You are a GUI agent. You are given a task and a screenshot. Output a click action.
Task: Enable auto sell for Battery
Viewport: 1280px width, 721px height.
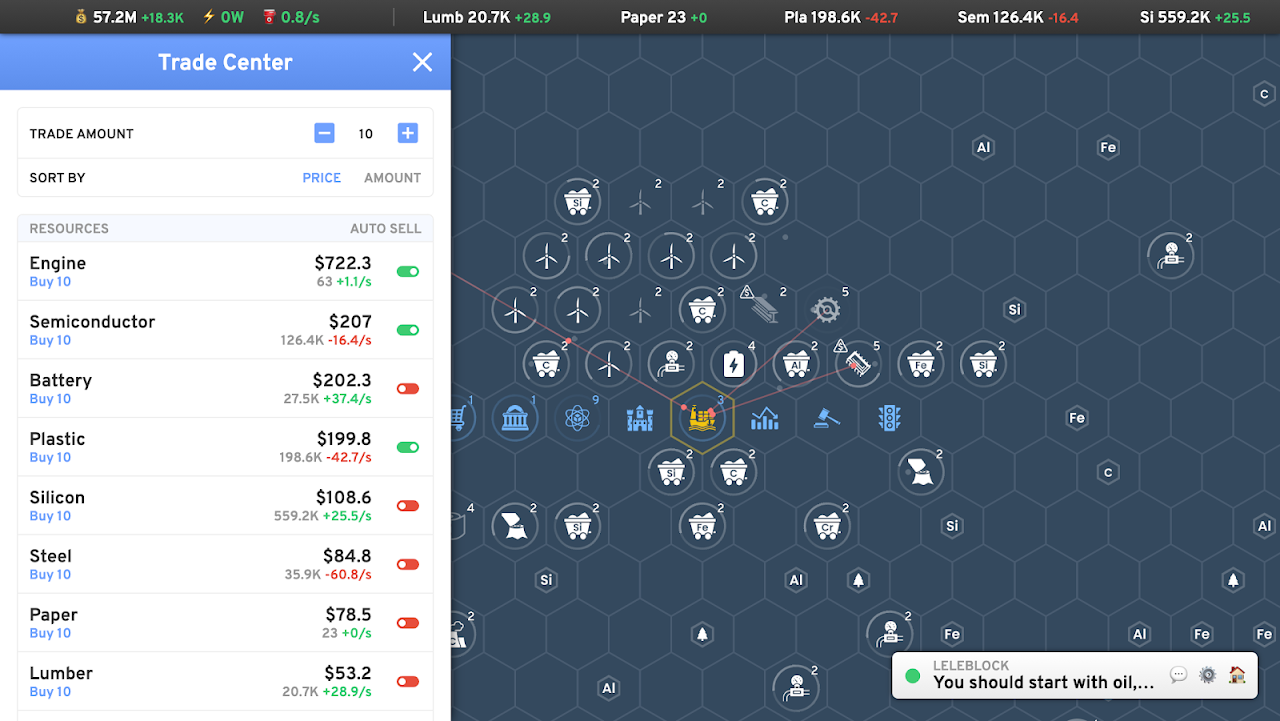(x=407, y=389)
